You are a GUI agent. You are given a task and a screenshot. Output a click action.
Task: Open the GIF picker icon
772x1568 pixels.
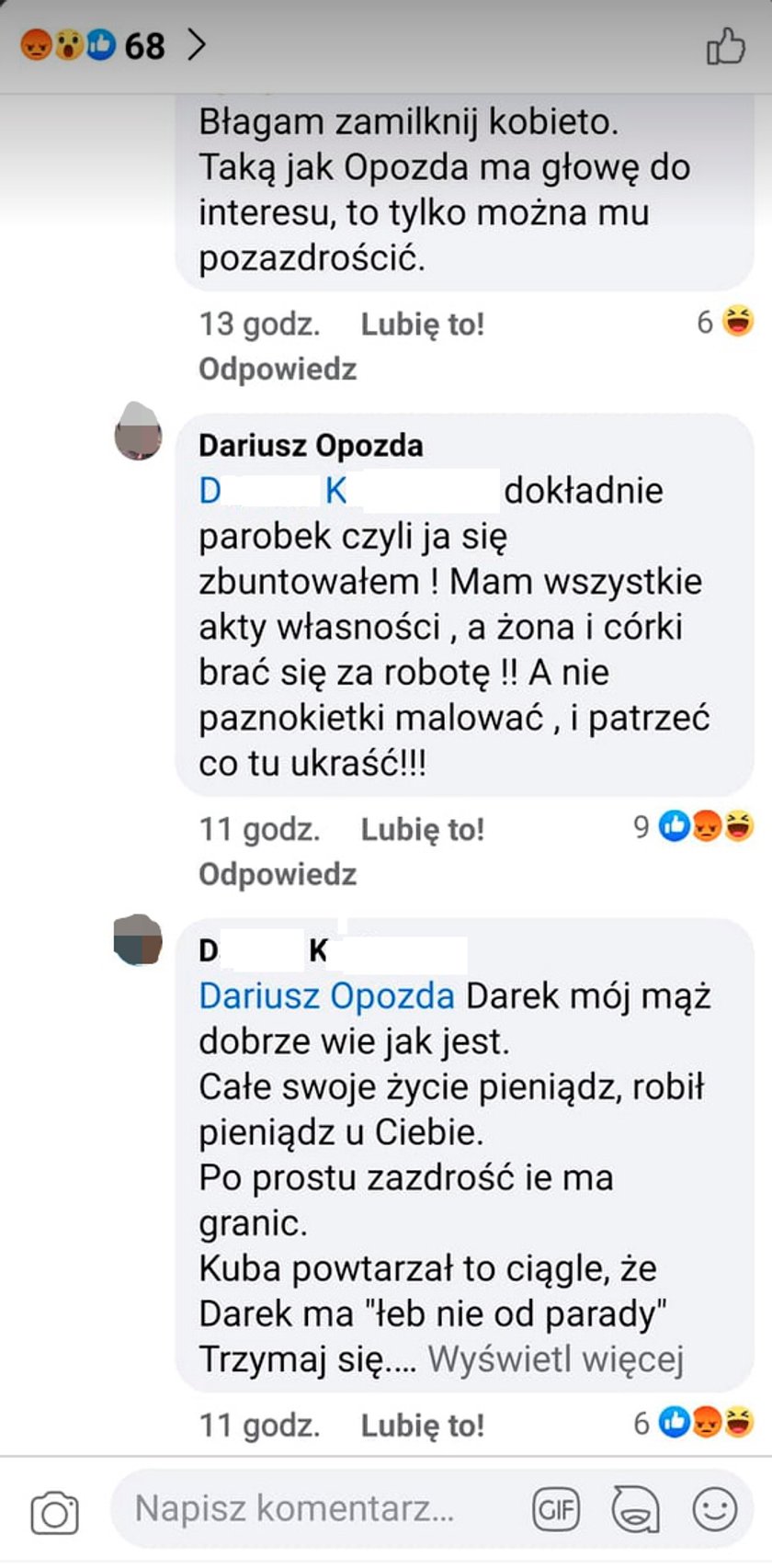[556, 1509]
